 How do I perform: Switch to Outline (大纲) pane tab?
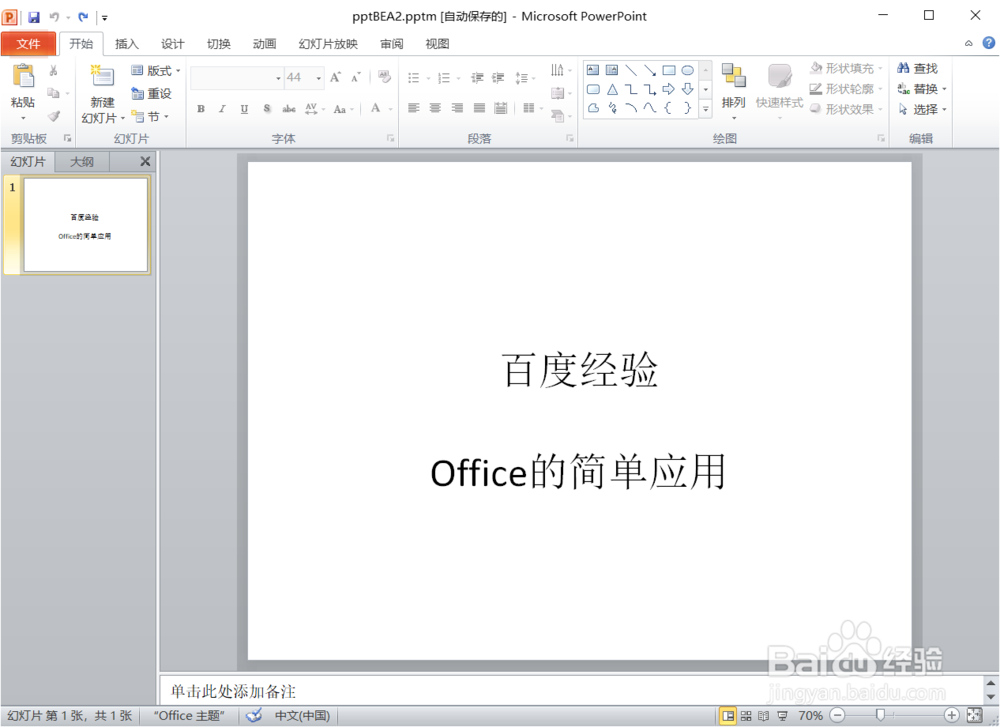(82, 162)
